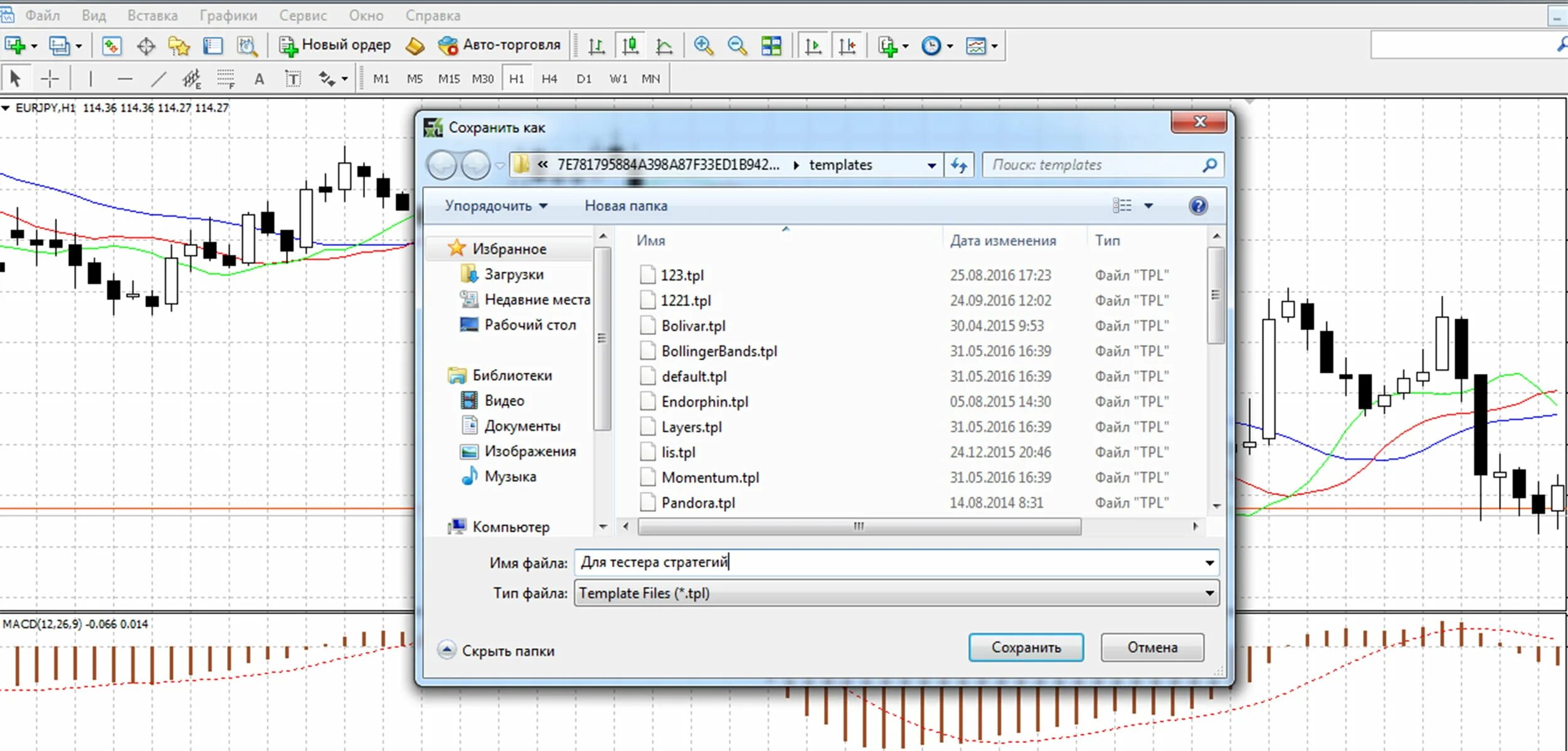
Task: Click the Zoom In magnifier icon
Action: pos(703,46)
